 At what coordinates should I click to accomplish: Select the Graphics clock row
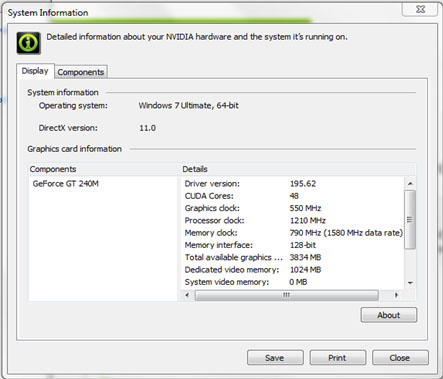coord(293,208)
